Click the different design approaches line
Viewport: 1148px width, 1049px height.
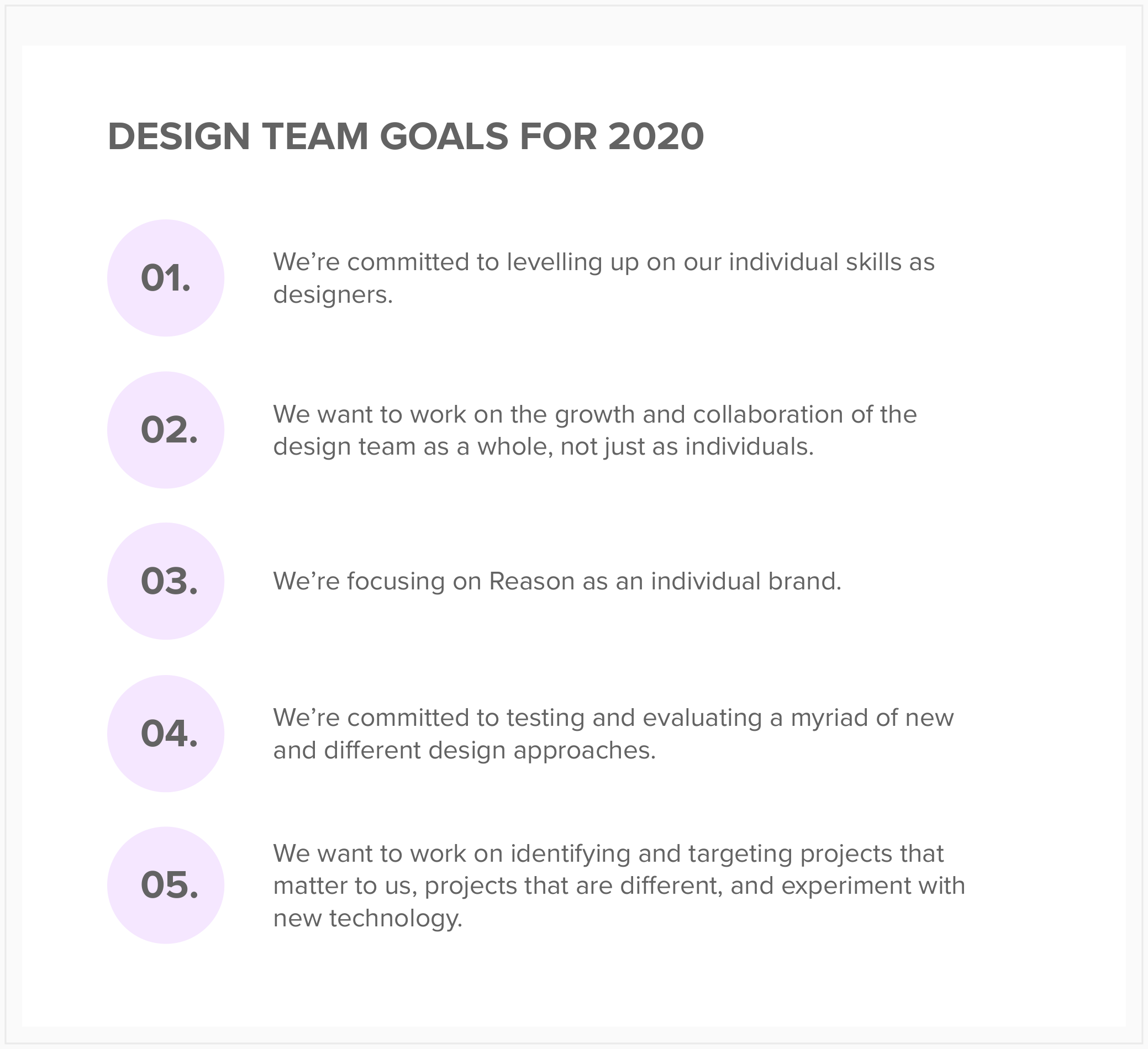[464, 751]
